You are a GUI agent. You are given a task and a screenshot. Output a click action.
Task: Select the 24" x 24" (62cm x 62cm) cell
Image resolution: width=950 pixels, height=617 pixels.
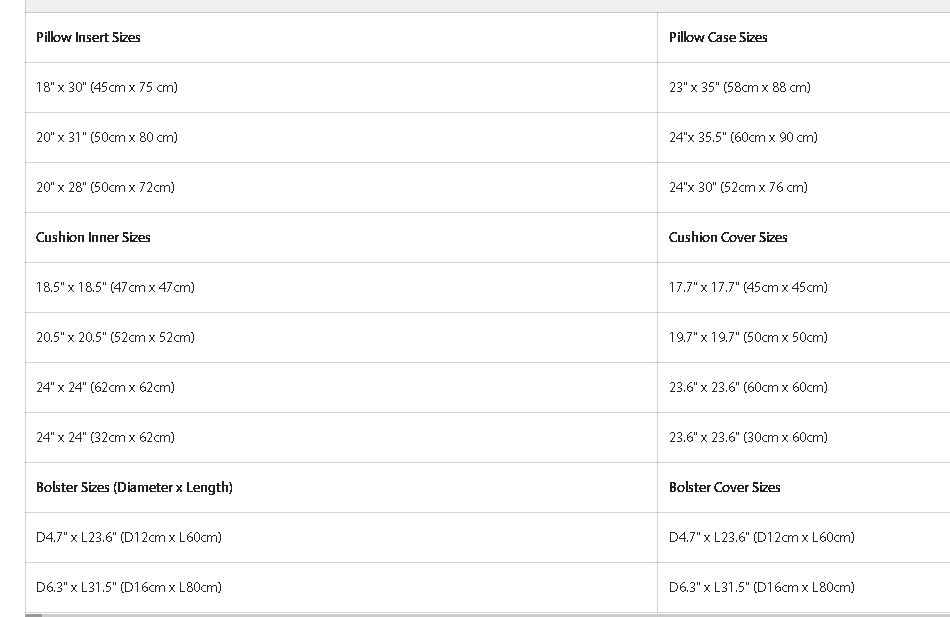(x=105, y=387)
